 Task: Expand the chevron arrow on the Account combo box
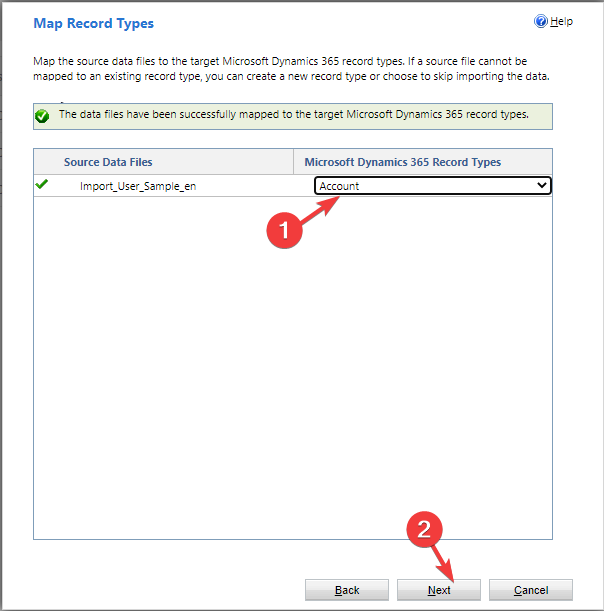point(542,186)
